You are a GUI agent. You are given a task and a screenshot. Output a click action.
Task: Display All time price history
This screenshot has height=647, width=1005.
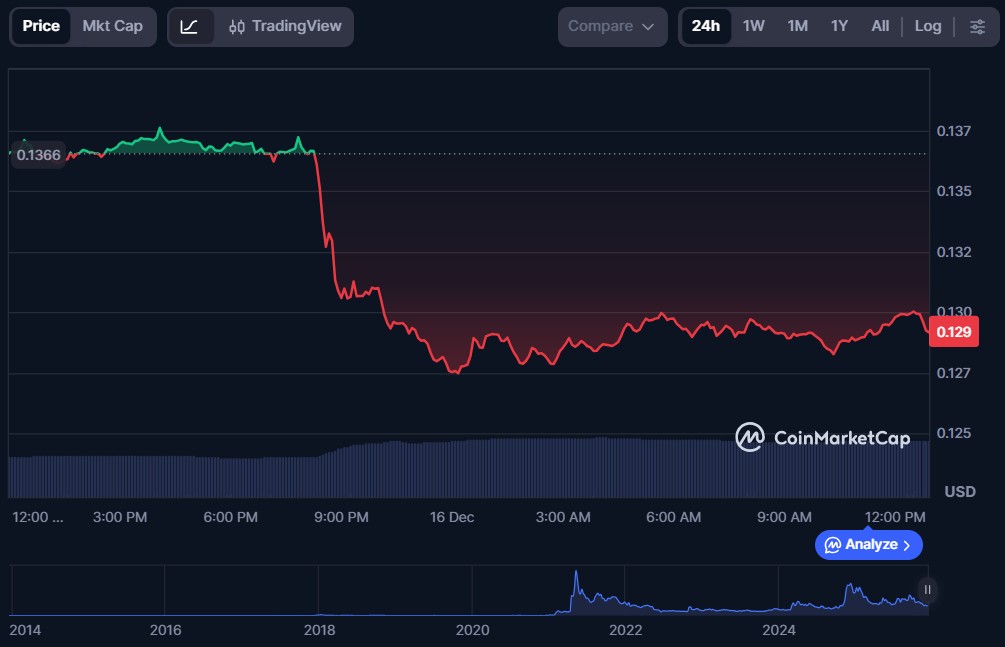pyautogui.click(x=880, y=26)
